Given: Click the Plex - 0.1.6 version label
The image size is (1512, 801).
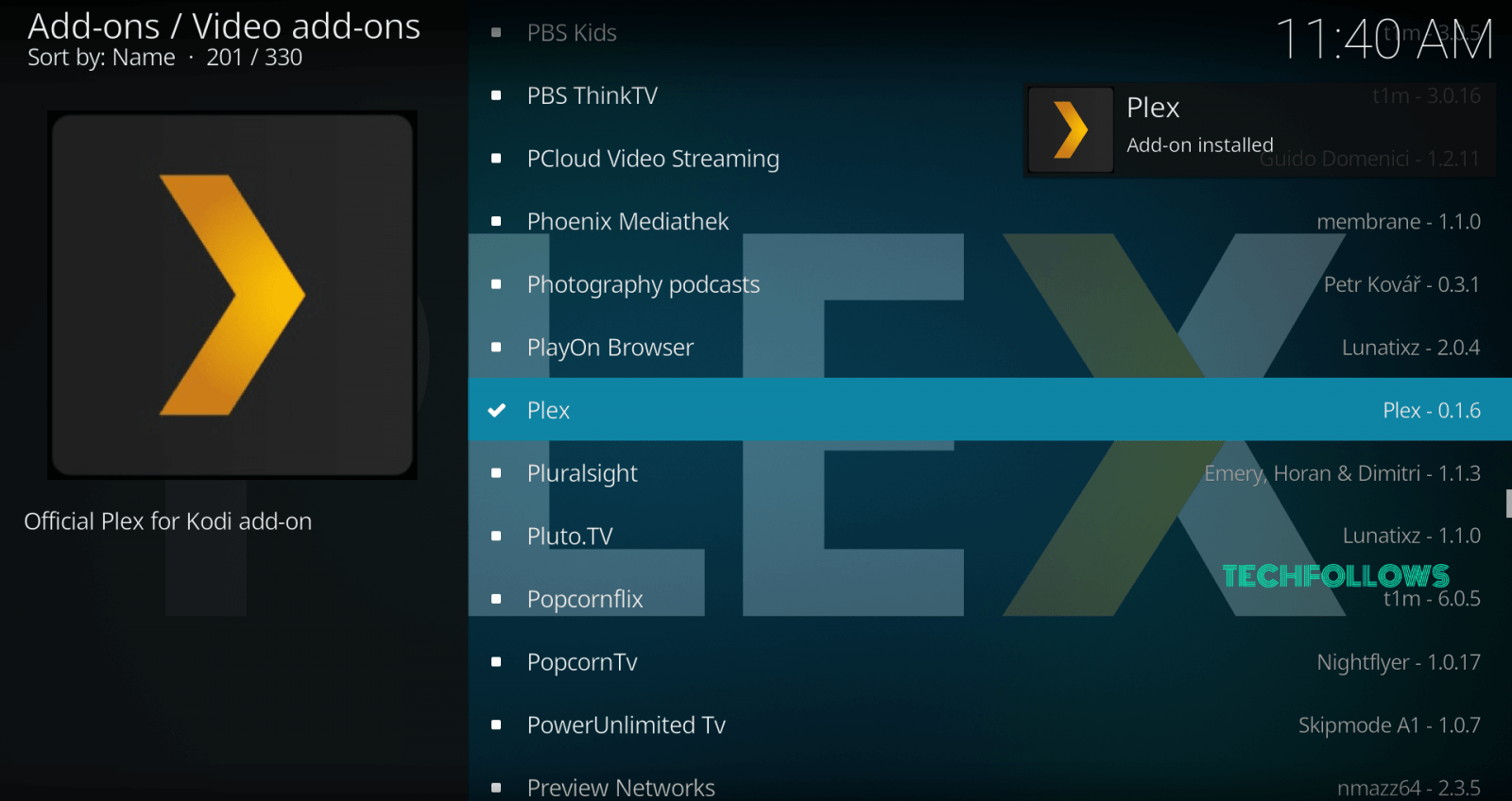Looking at the screenshot, I should point(1432,410).
